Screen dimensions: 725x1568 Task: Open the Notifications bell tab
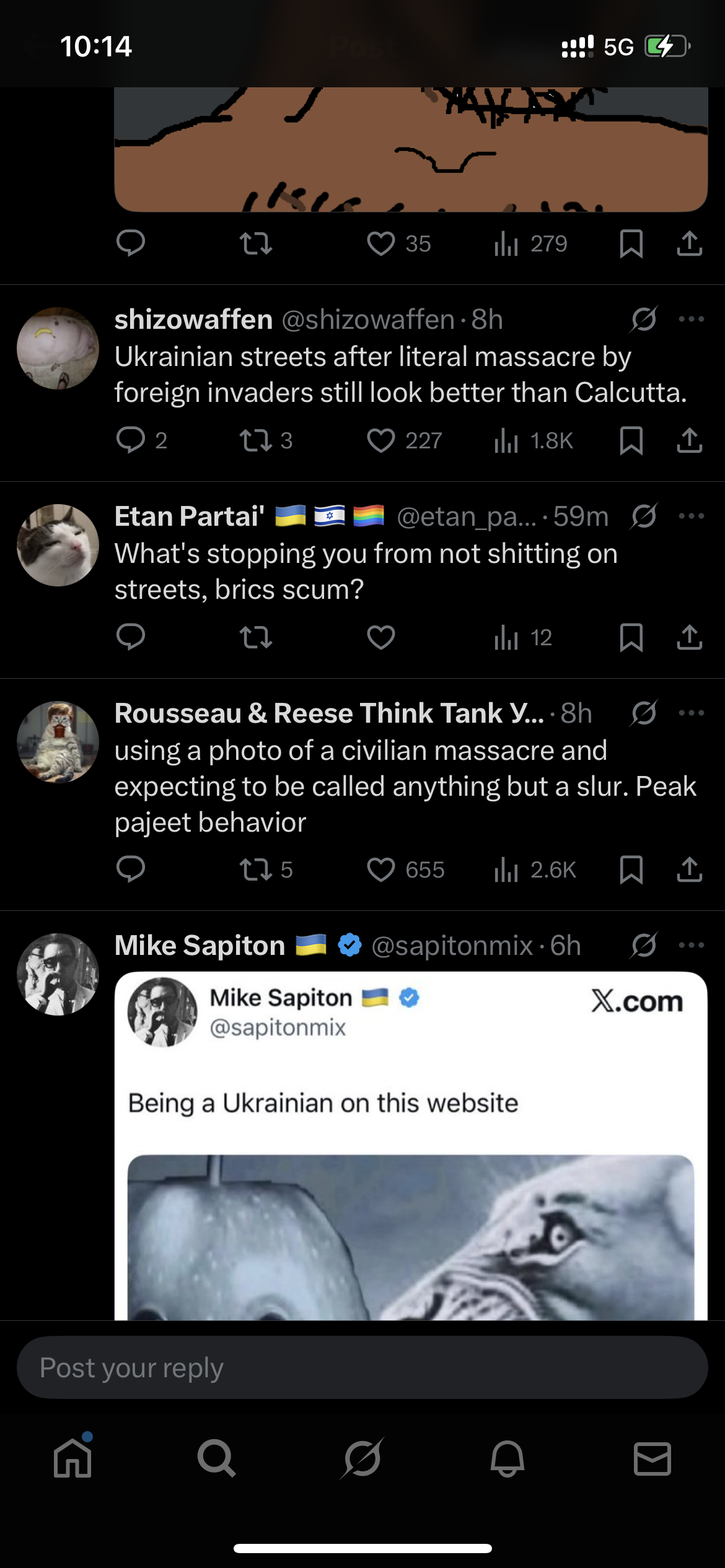pyautogui.click(x=507, y=1458)
